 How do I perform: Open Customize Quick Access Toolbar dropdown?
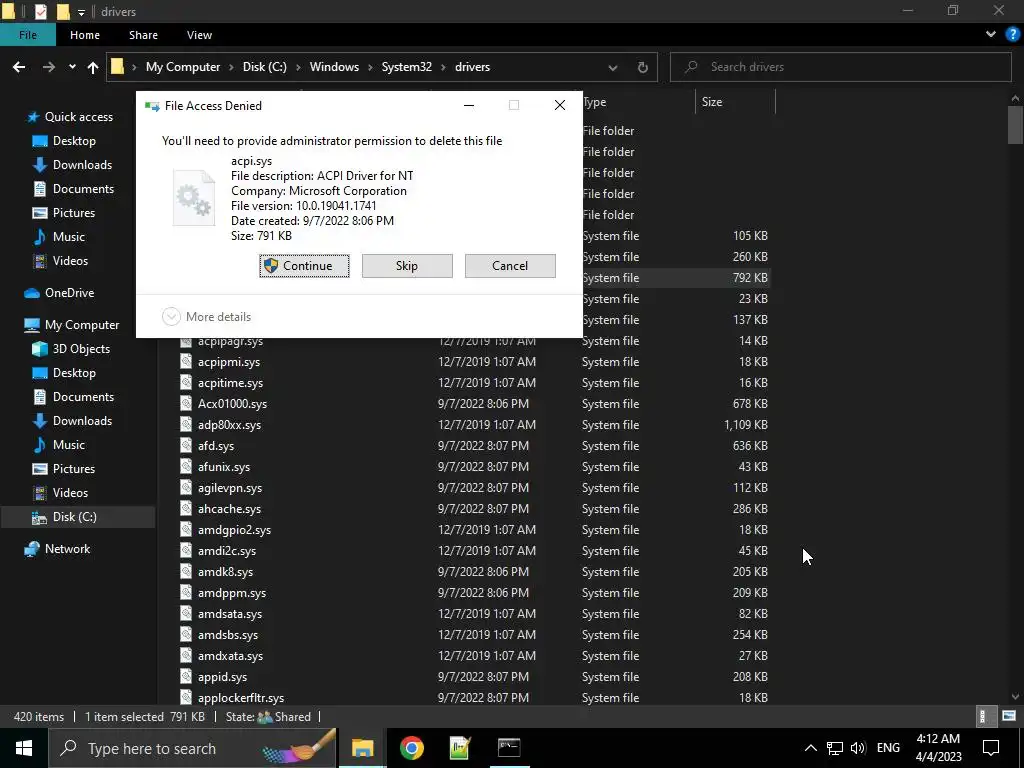coord(82,12)
